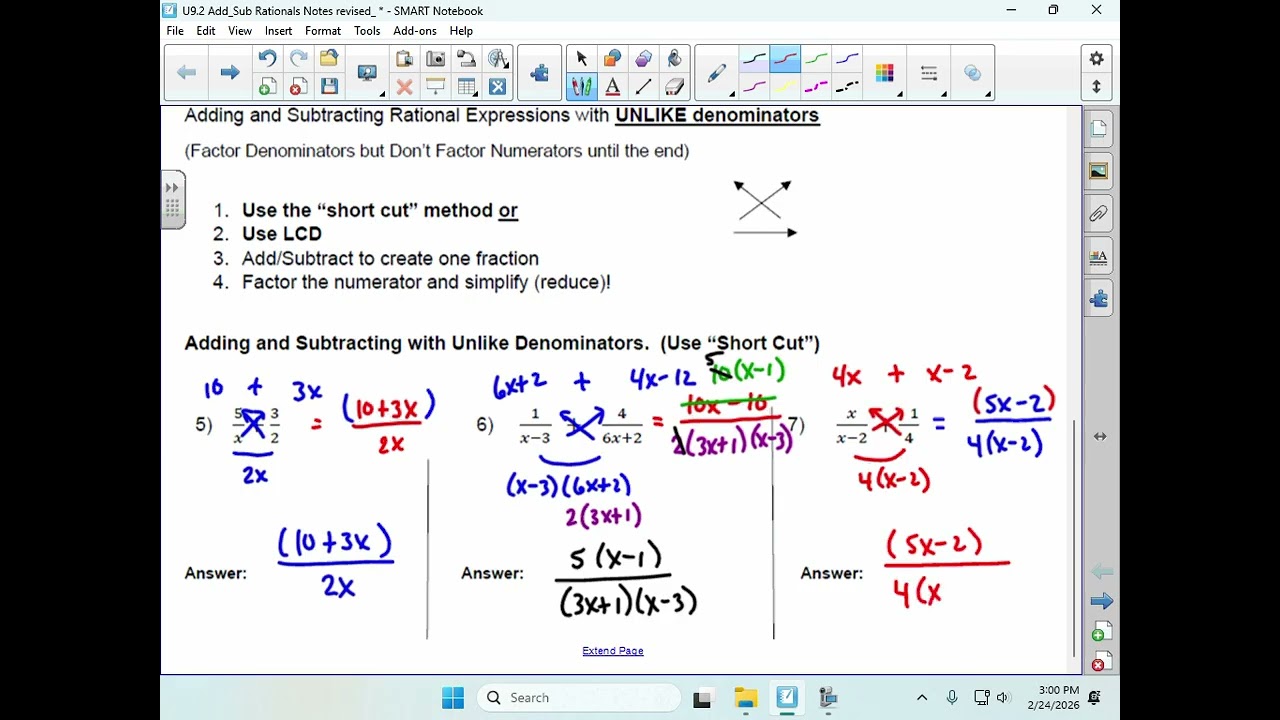Customize toolbar with gear icon
Screen dimensions: 1280x720
point(1096,59)
